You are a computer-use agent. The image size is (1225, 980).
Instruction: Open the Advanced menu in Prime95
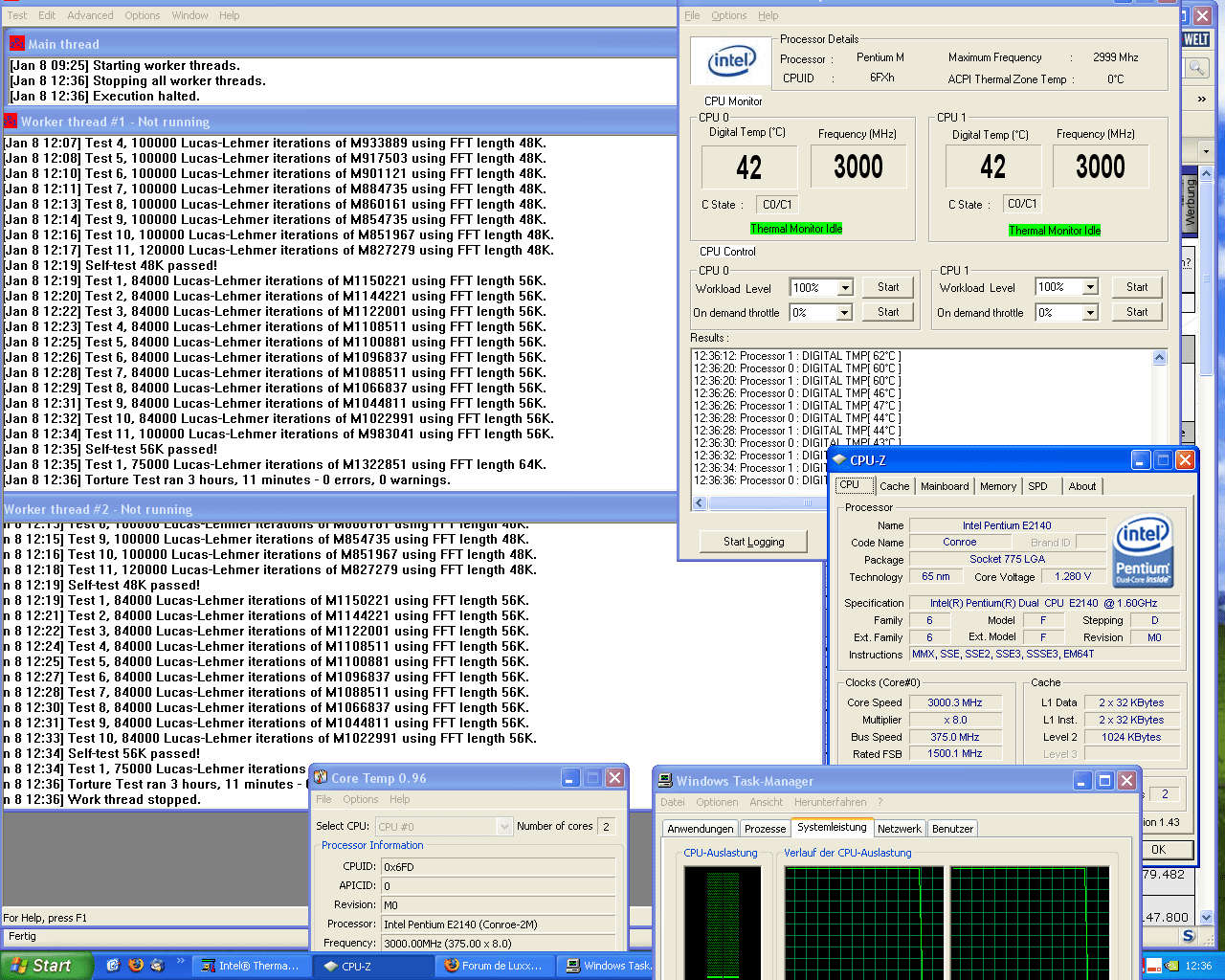point(90,15)
